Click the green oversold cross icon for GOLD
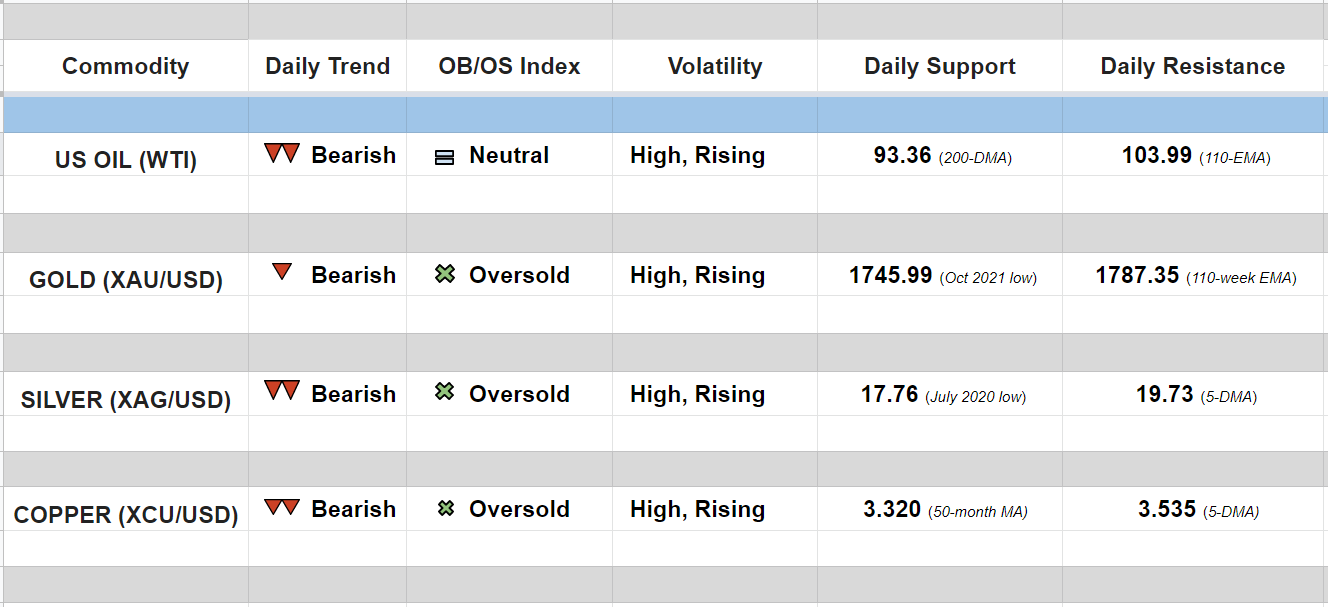 click(445, 274)
